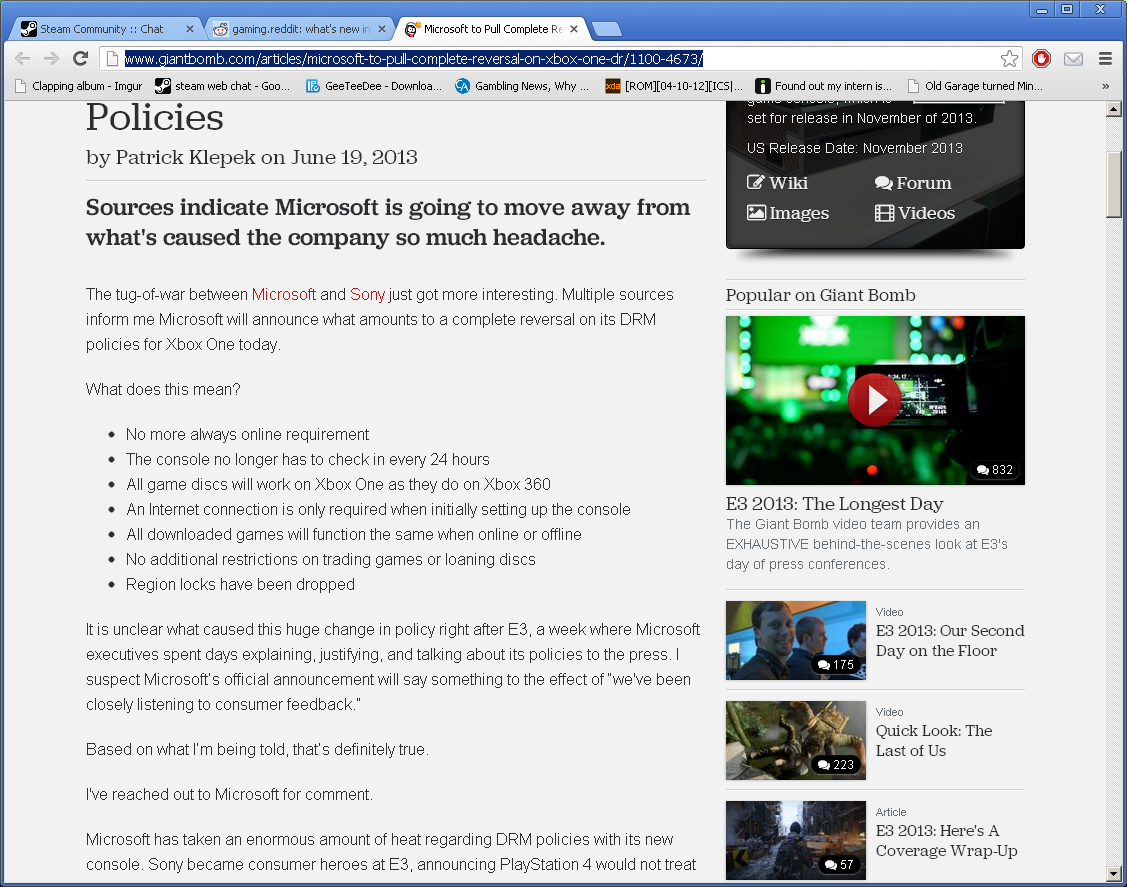Open Quick Look: The Last of Us thumbnail

pyautogui.click(x=795, y=740)
